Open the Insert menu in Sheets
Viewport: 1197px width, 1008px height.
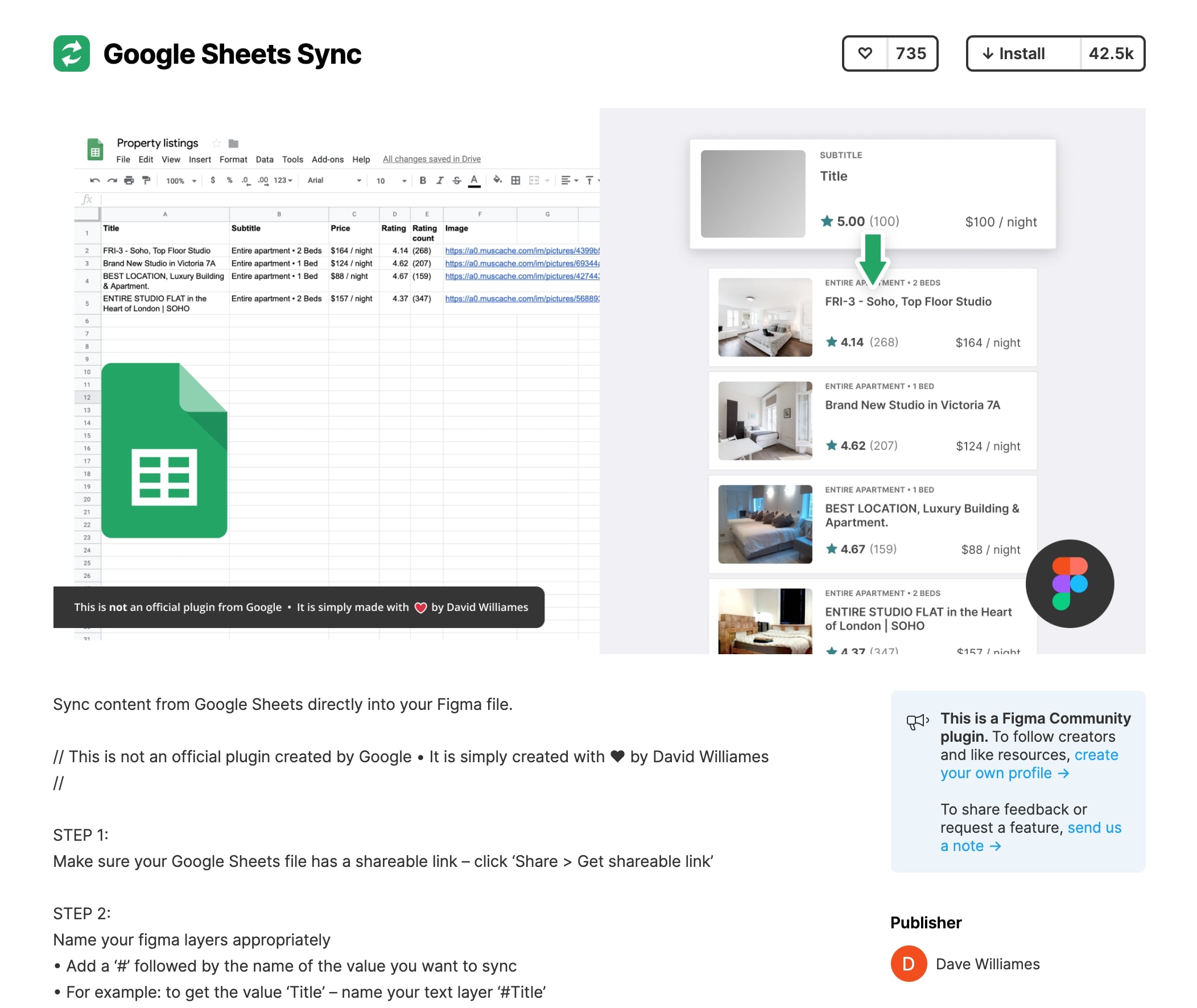tap(199, 159)
